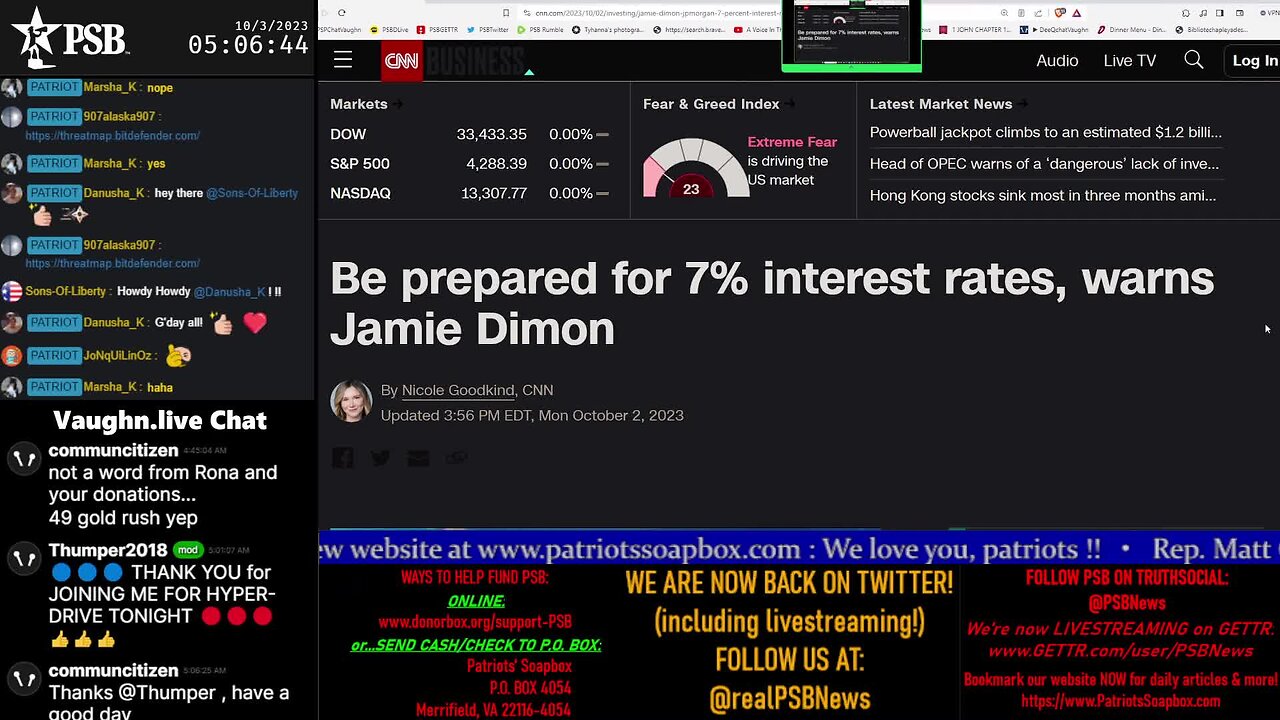
Task: Click the Vaughn.live Chat heading
Action: 160,420
